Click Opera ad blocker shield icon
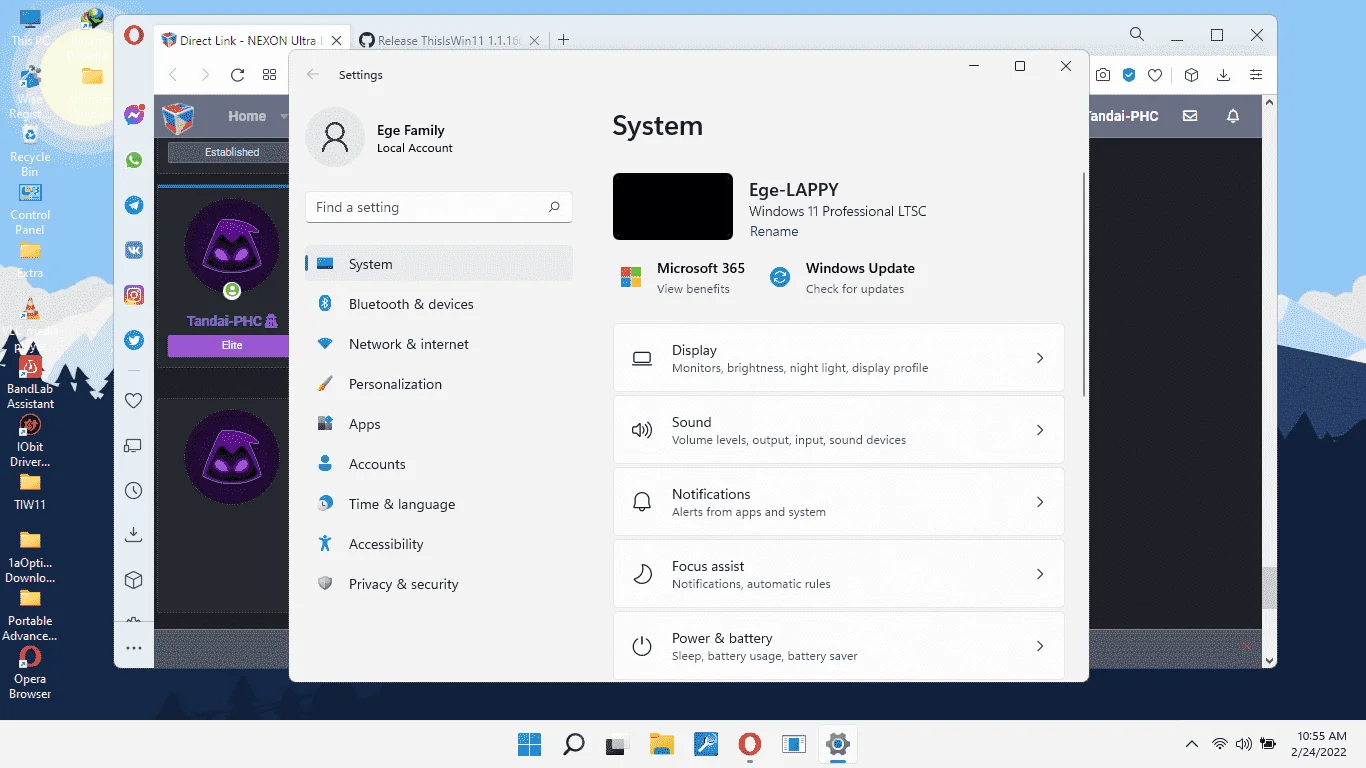This screenshot has width=1366, height=768. 1128,75
